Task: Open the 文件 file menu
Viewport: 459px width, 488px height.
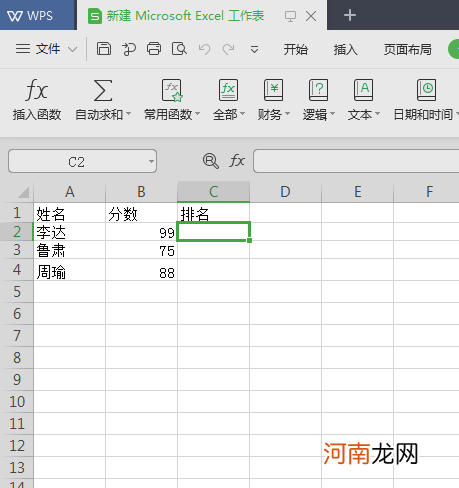Action: pyautogui.click(x=46, y=49)
